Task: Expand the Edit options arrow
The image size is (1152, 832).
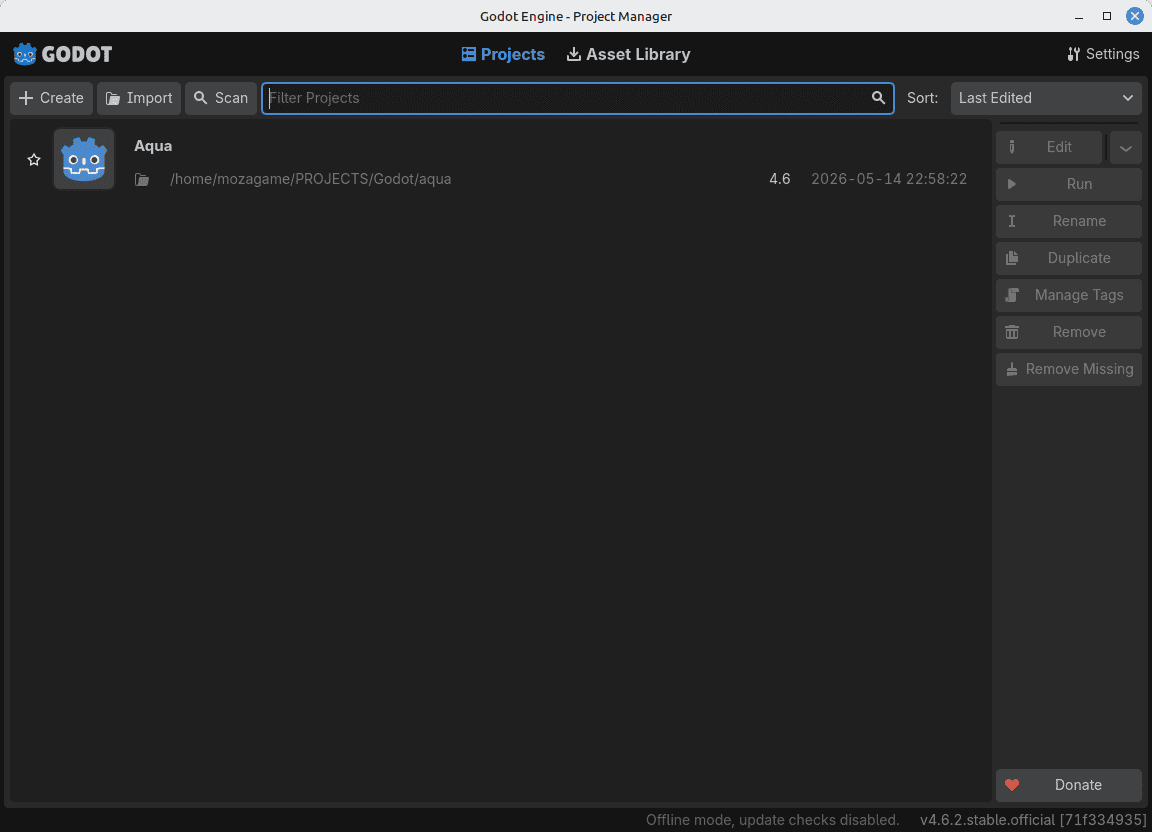Action: pos(1126,148)
